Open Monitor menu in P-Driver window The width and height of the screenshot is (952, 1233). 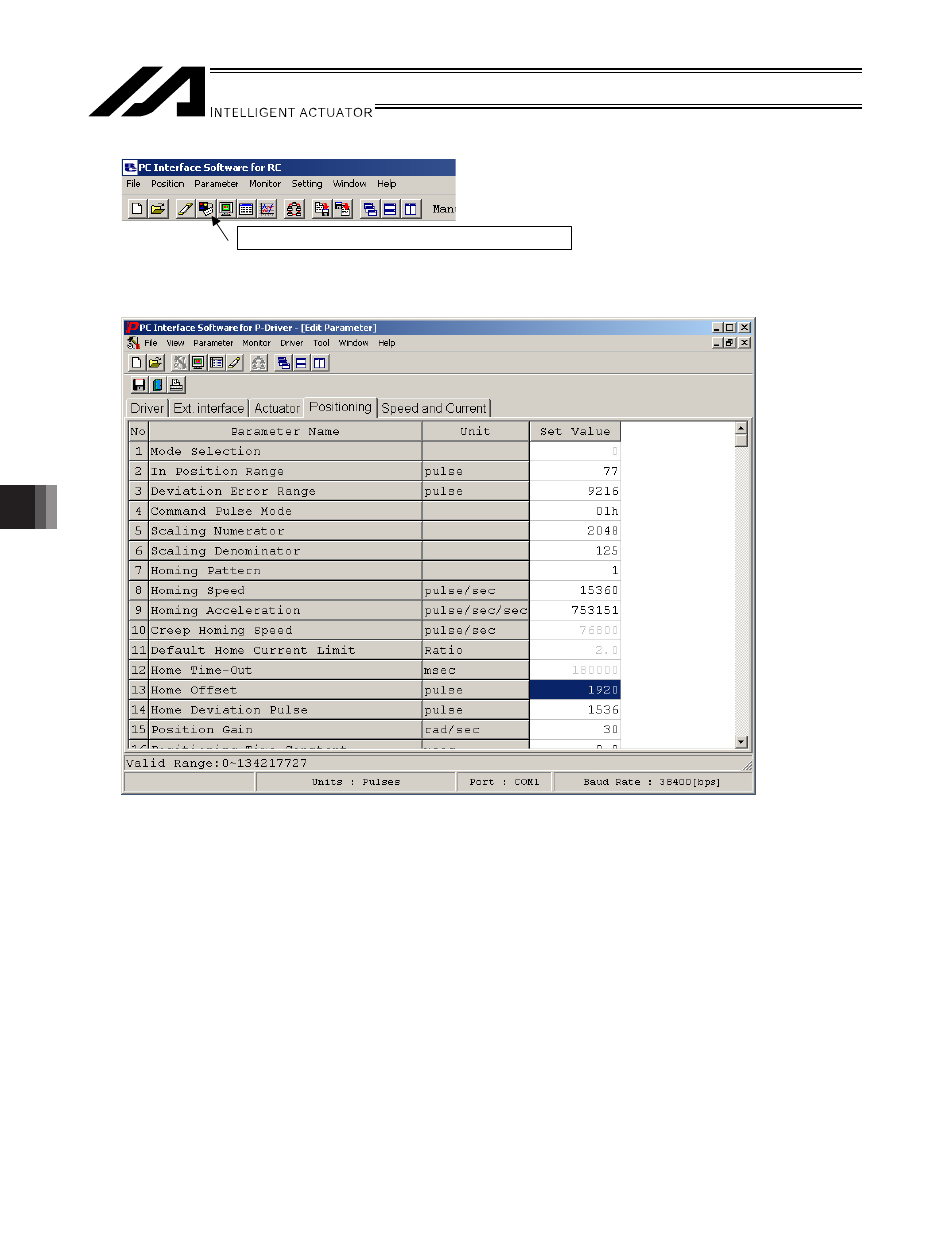click(x=256, y=343)
